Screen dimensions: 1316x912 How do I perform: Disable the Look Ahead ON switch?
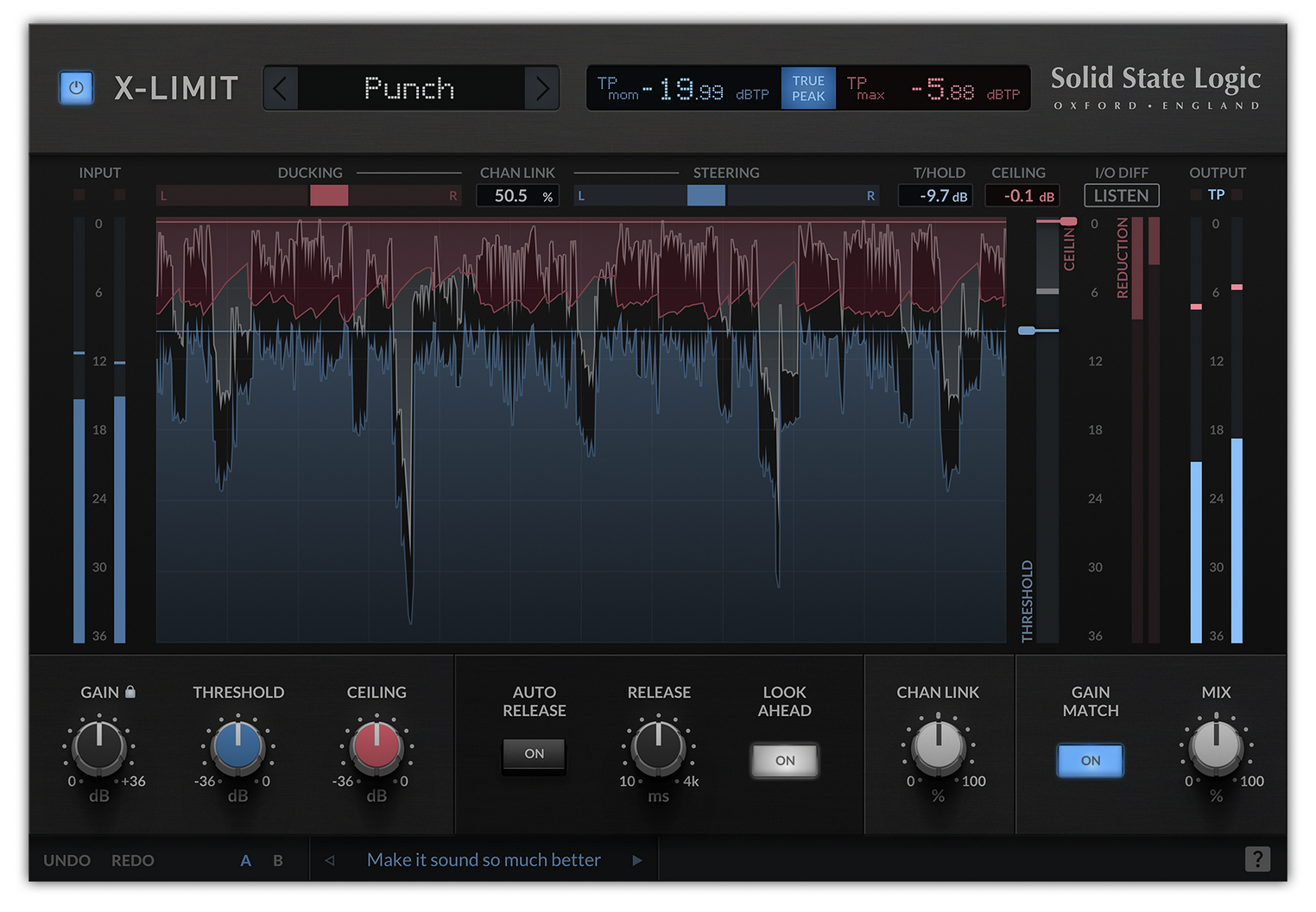pyautogui.click(x=784, y=761)
